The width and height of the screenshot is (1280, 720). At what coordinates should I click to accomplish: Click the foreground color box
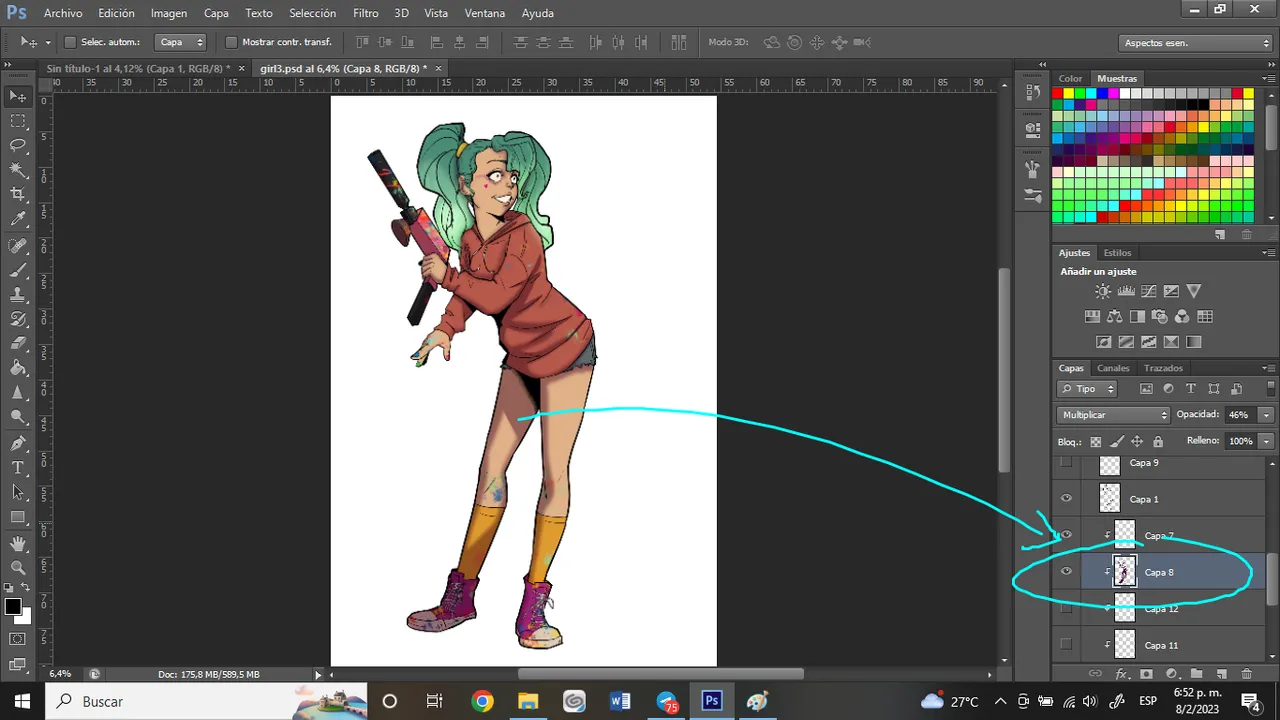pos(13,607)
